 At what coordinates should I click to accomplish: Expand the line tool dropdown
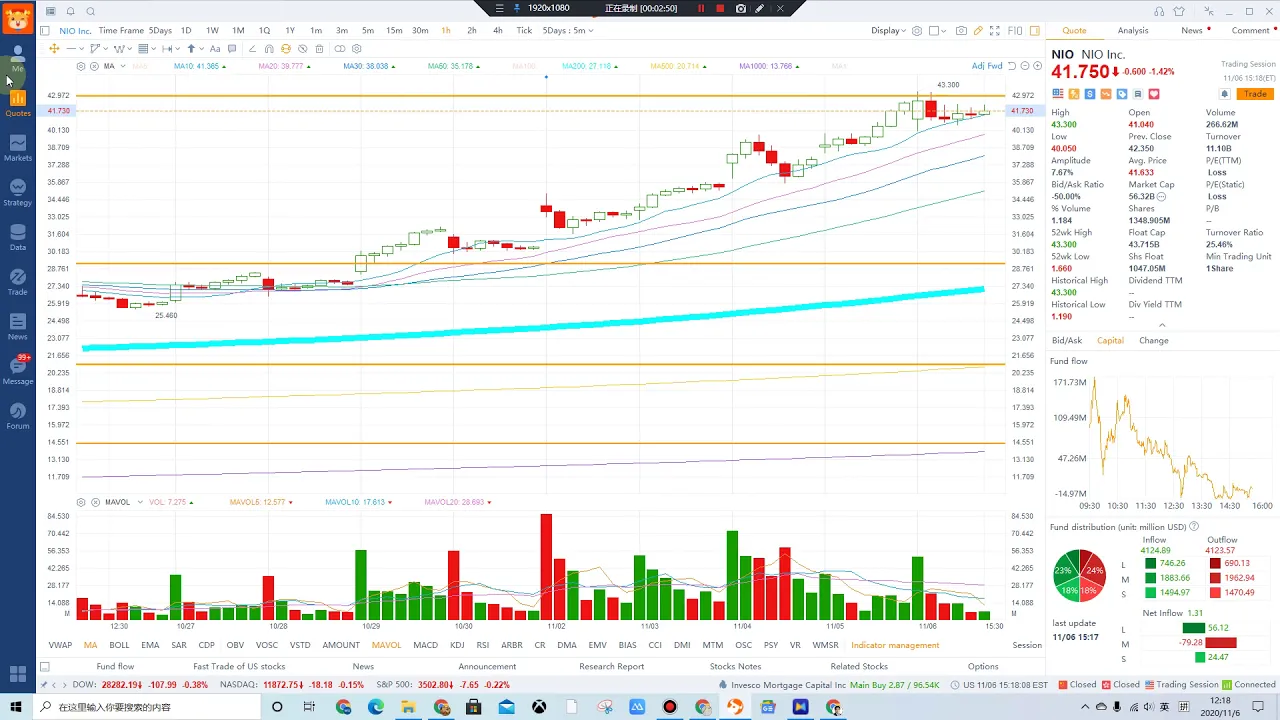(82, 48)
